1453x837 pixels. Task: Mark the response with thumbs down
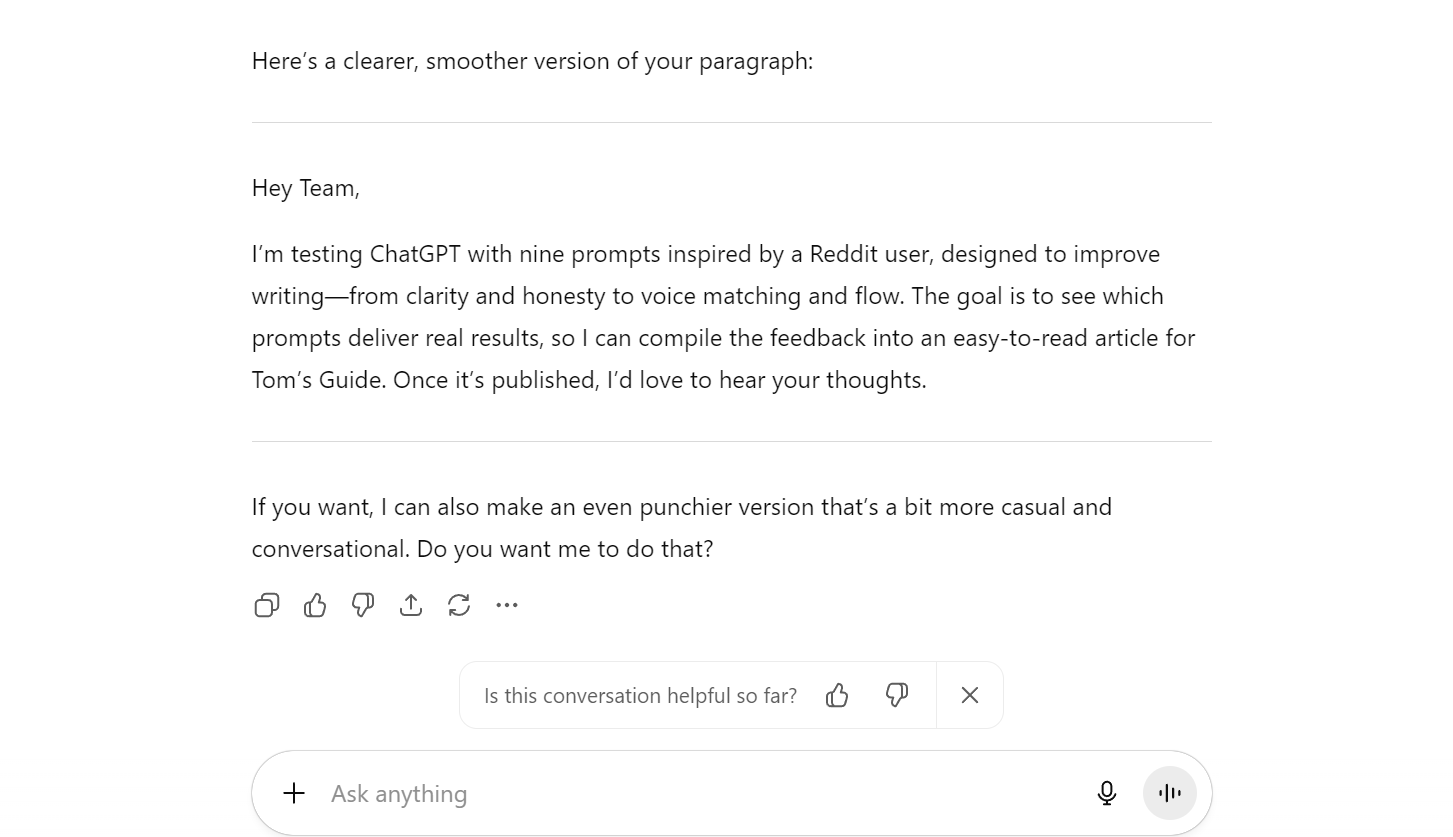click(x=363, y=605)
